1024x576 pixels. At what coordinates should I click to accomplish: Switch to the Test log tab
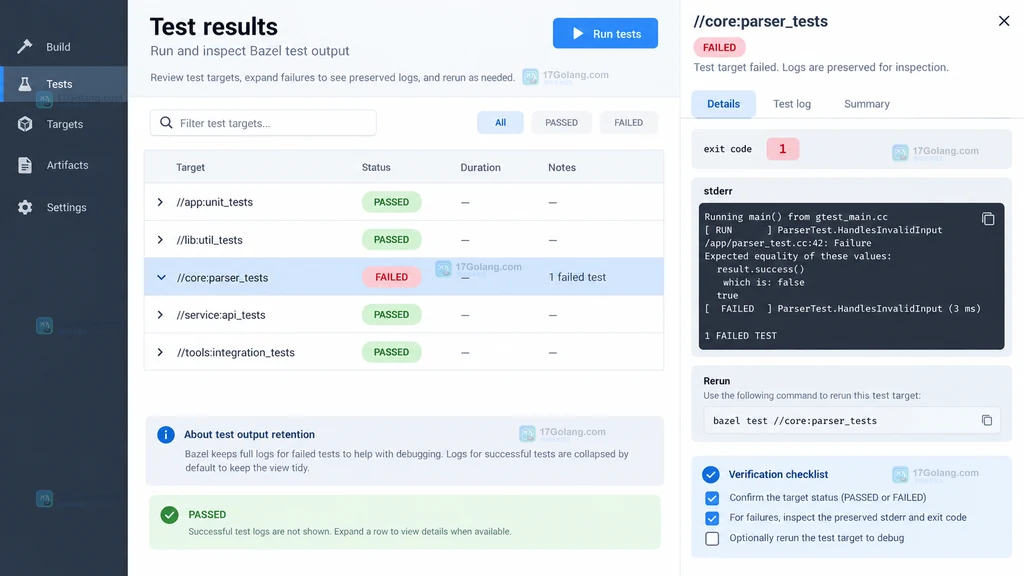(792, 104)
